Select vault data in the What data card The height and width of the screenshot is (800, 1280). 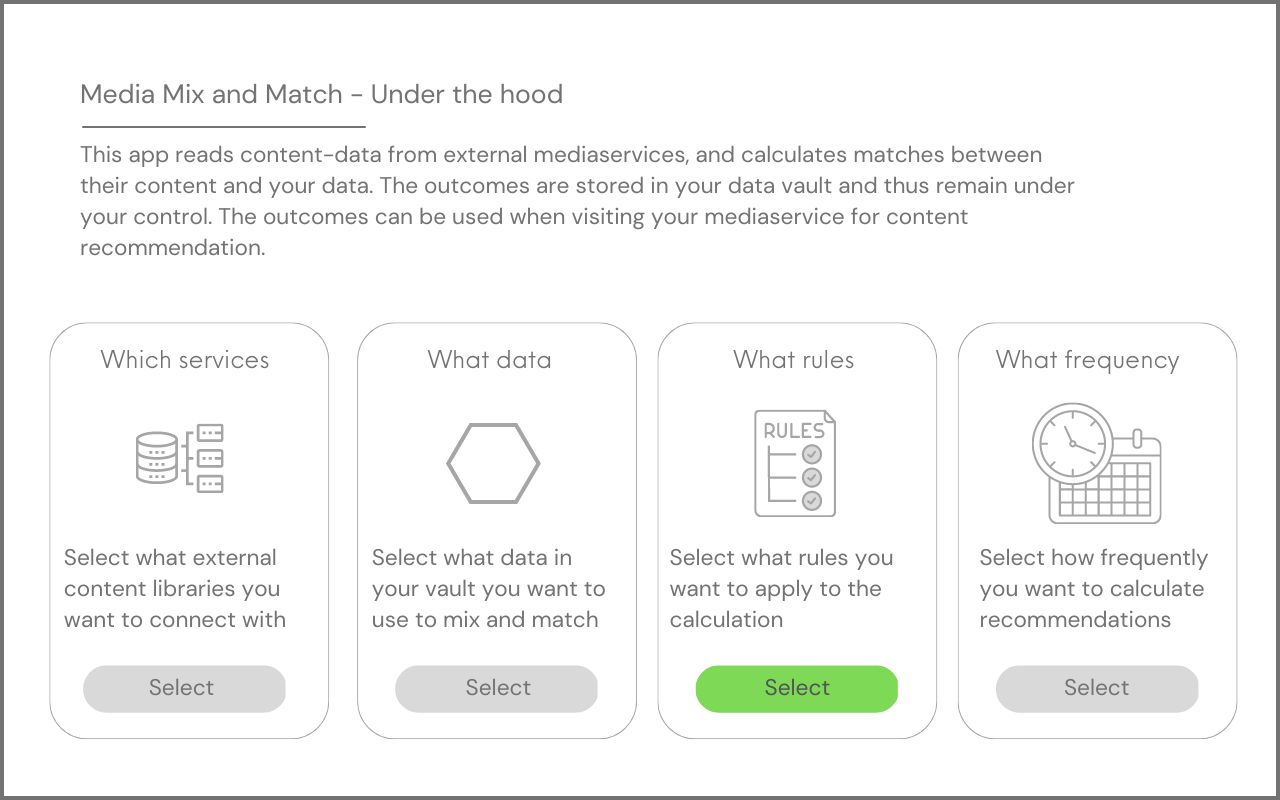496,688
